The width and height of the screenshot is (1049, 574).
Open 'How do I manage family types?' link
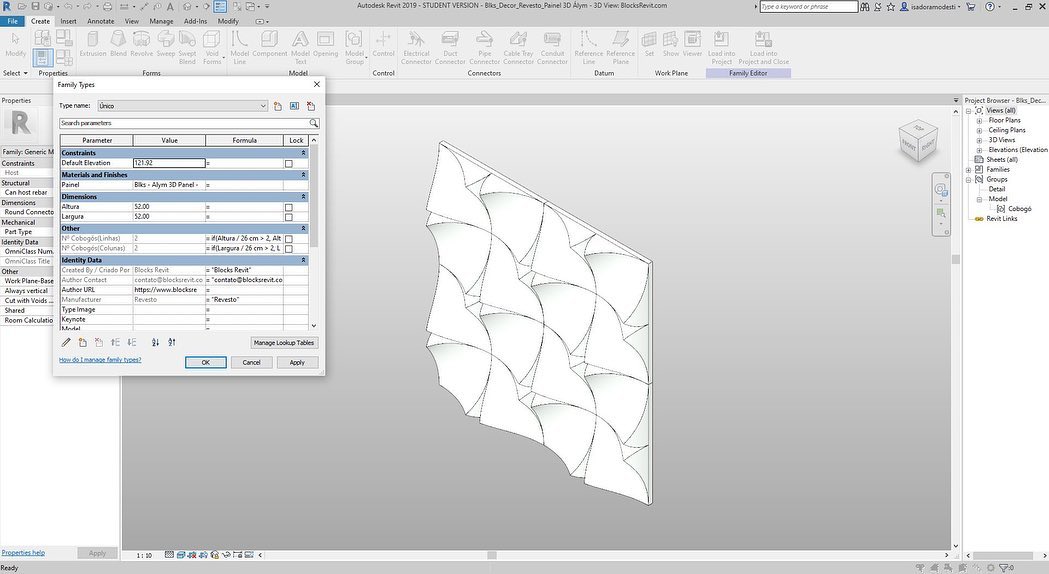click(100, 360)
